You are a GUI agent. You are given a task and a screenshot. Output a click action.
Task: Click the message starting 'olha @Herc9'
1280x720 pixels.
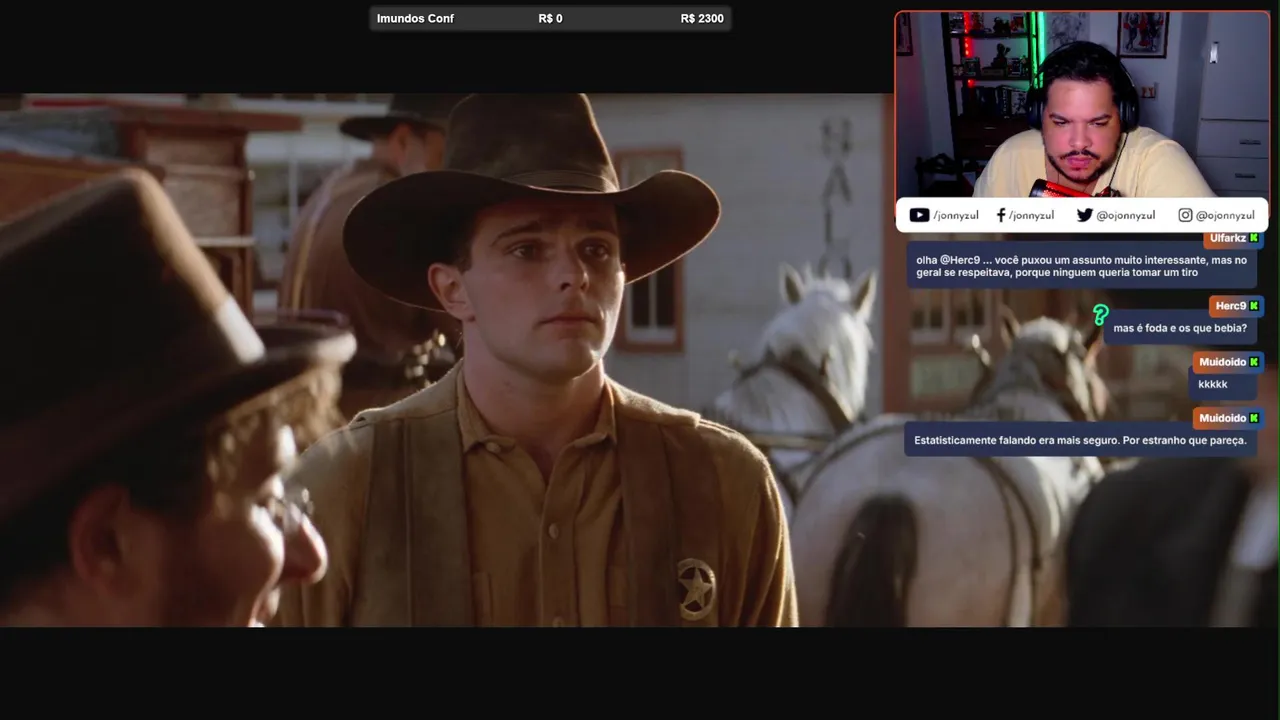[1081, 266]
